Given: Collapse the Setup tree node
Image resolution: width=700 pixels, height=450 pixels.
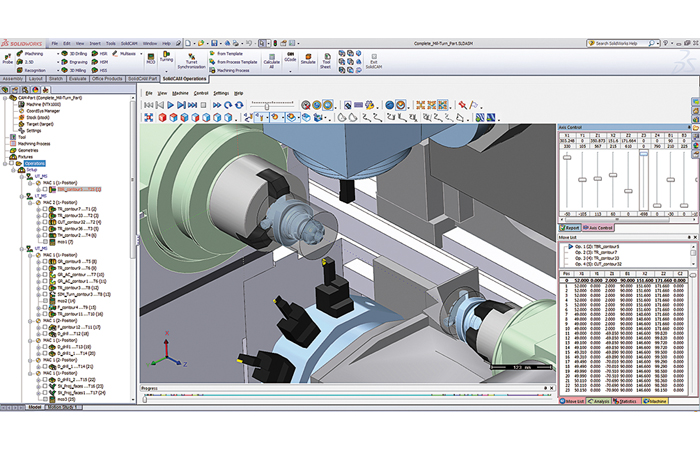Looking at the screenshot, I should (x=14, y=170).
